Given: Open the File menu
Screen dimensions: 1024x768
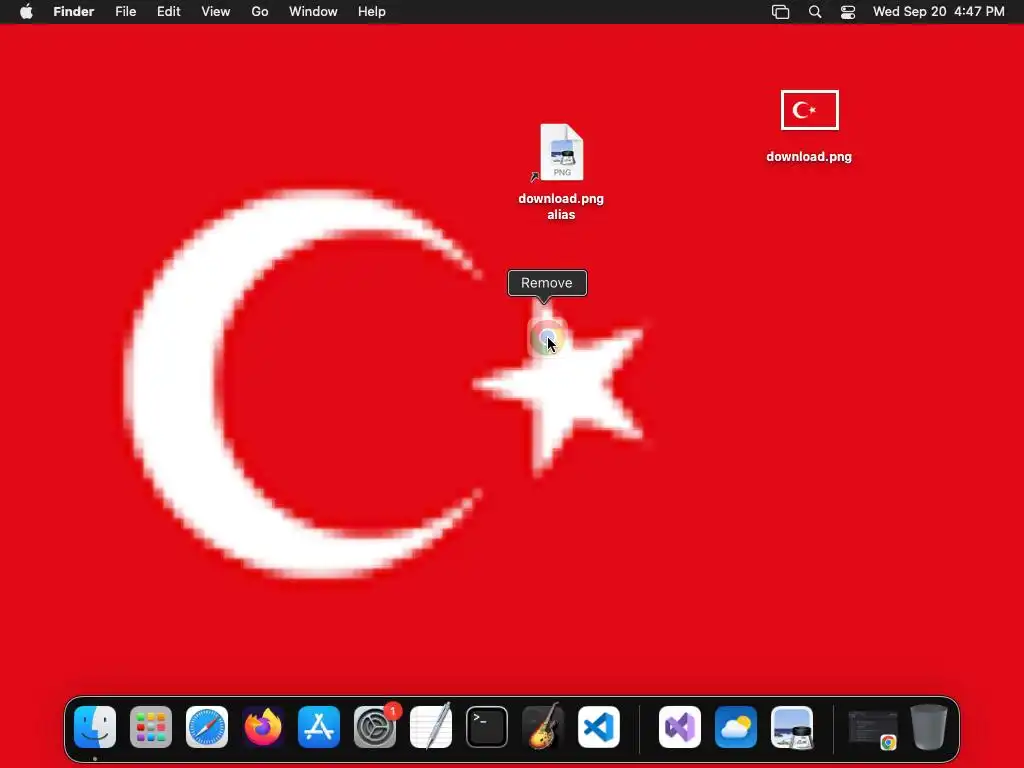Looking at the screenshot, I should [x=125, y=12].
